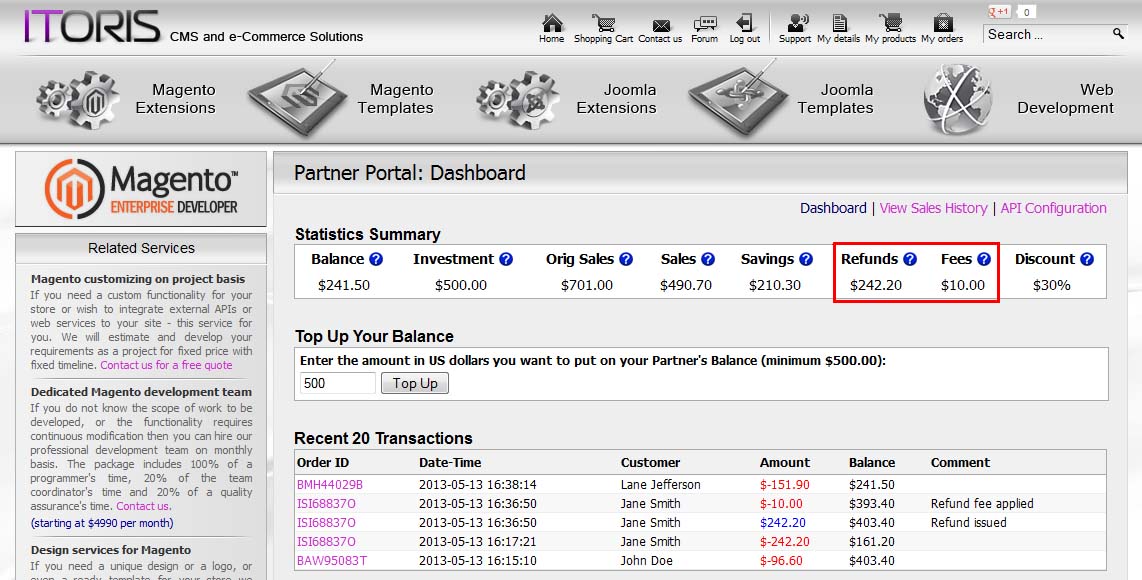1142x580 pixels.
Task: Select the customer name John Doe
Action: click(x=647, y=560)
